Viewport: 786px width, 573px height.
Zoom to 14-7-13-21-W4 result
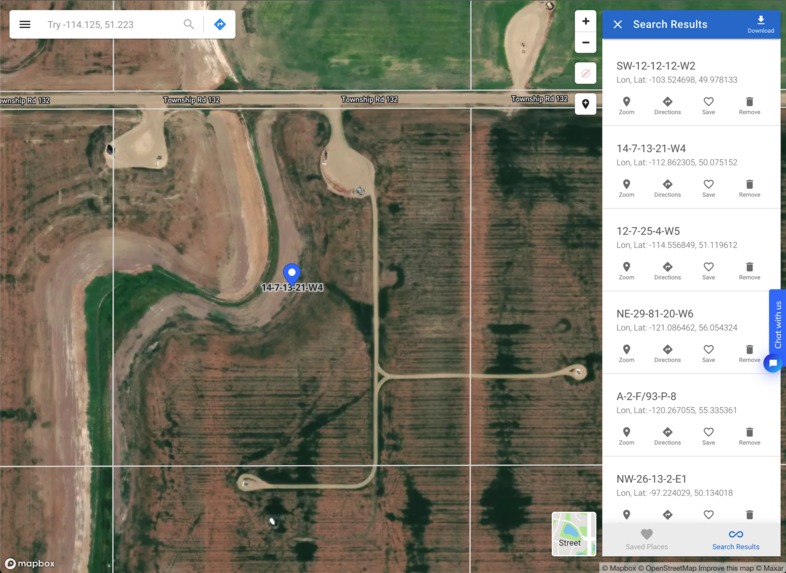[x=626, y=188]
